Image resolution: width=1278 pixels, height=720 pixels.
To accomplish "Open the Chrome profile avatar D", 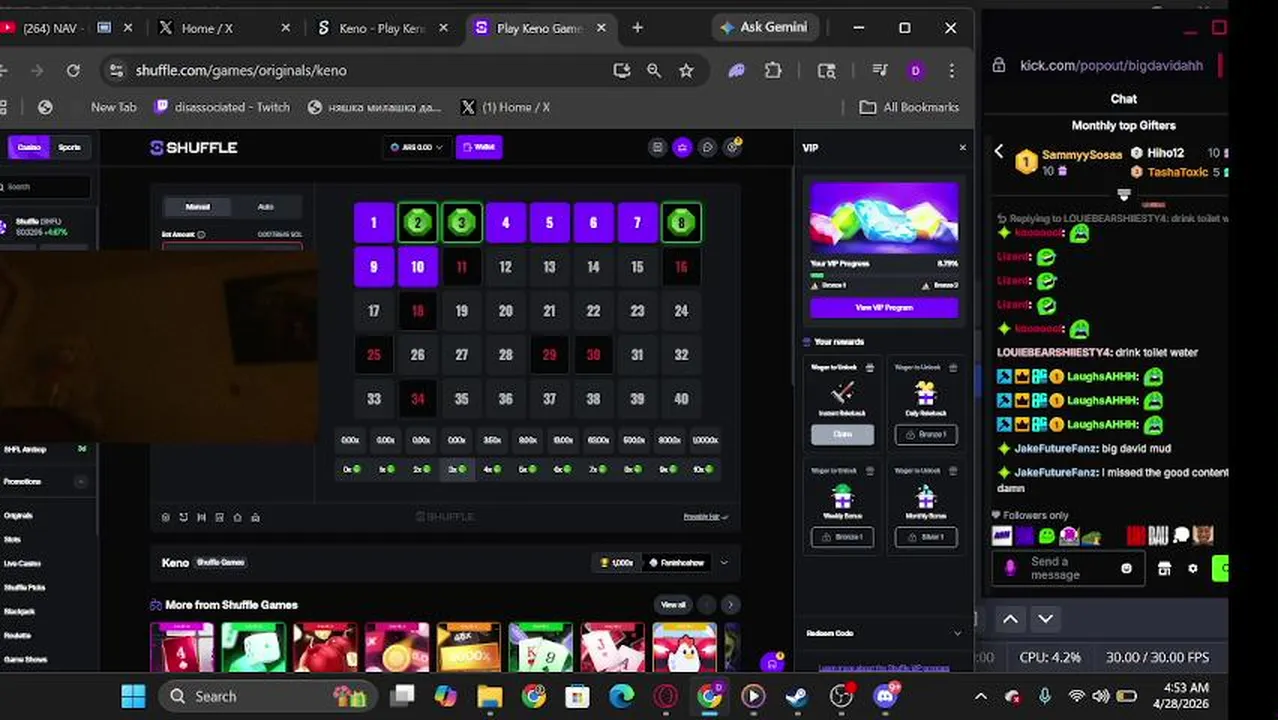I will [915, 70].
